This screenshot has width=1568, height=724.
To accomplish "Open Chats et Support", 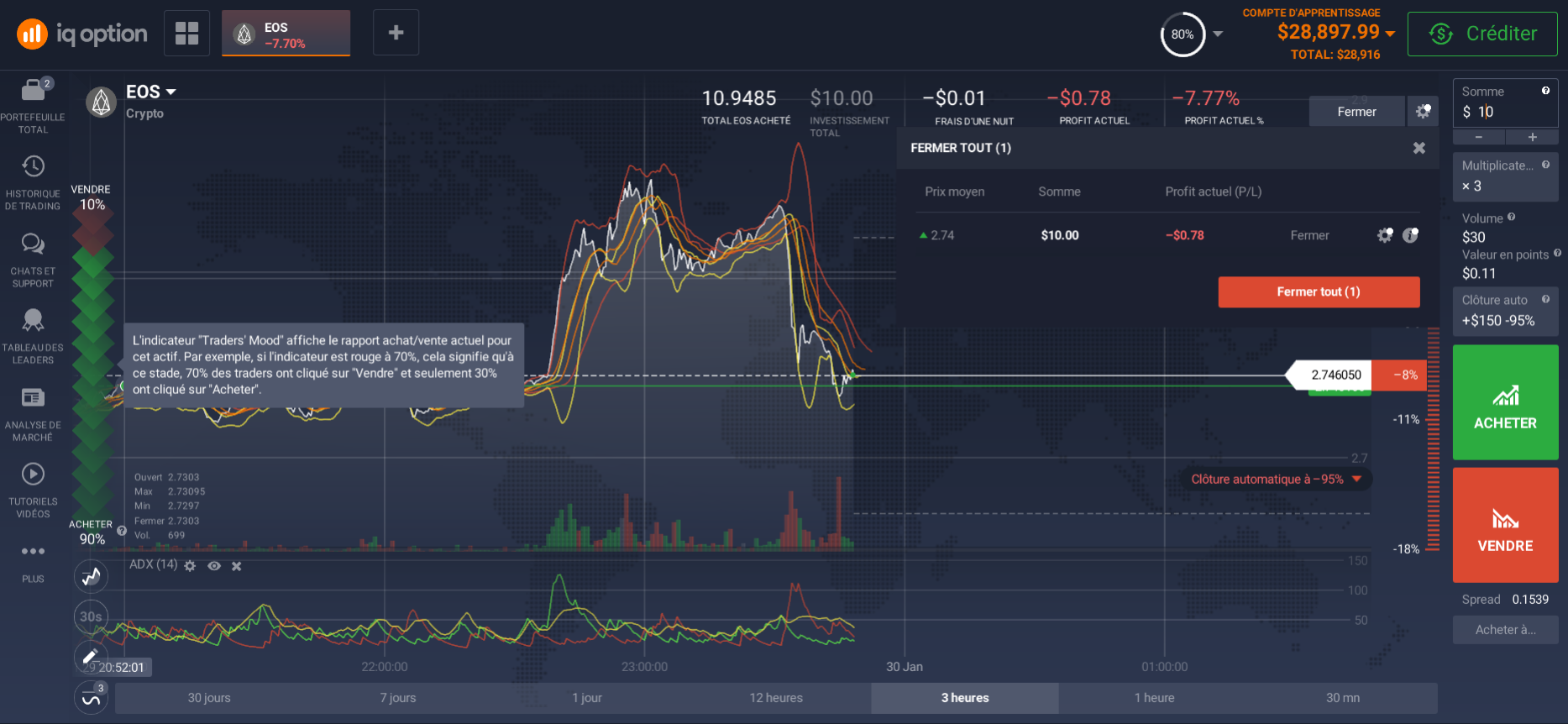I will (x=33, y=260).
